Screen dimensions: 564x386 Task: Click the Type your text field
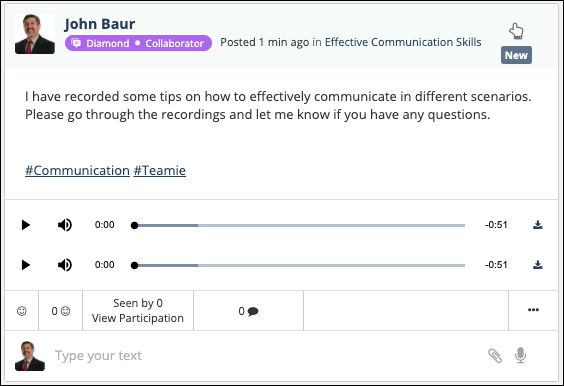tap(266, 356)
